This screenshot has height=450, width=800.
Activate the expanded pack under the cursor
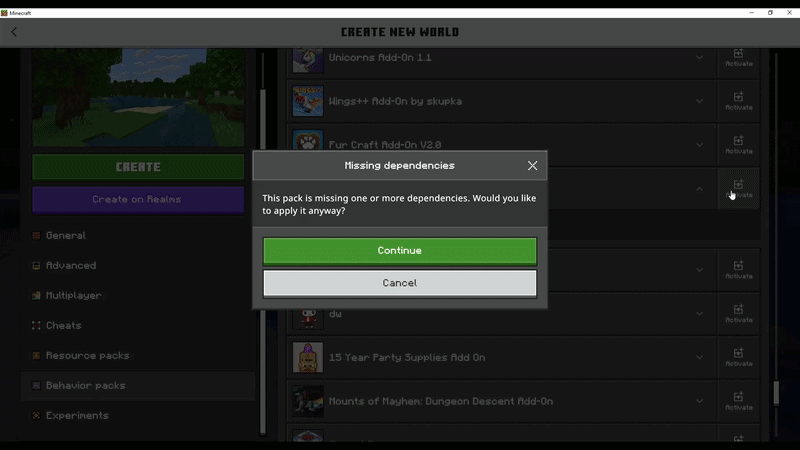tap(738, 189)
